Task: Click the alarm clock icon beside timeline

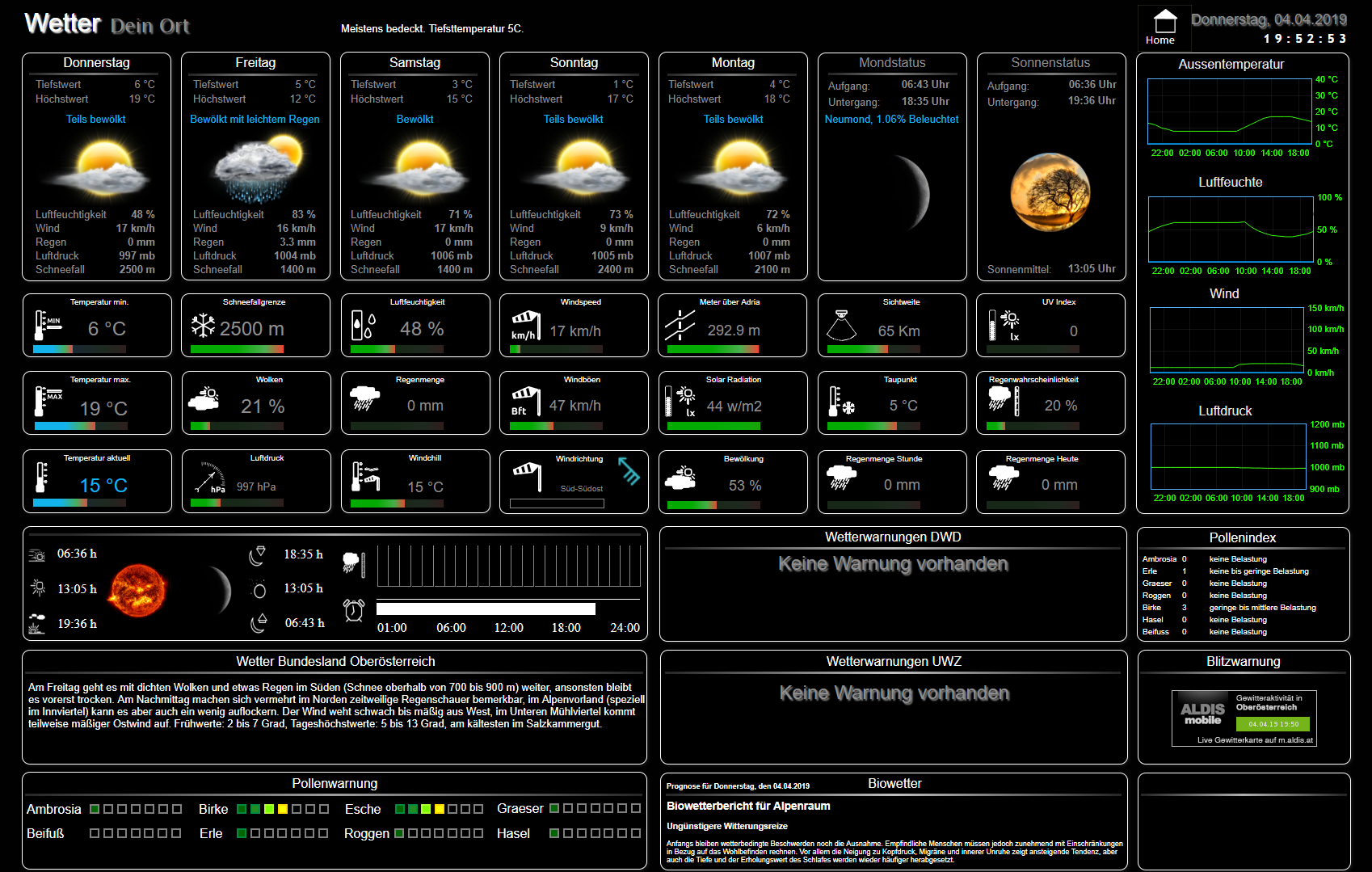Action: [x=354, y=610]
